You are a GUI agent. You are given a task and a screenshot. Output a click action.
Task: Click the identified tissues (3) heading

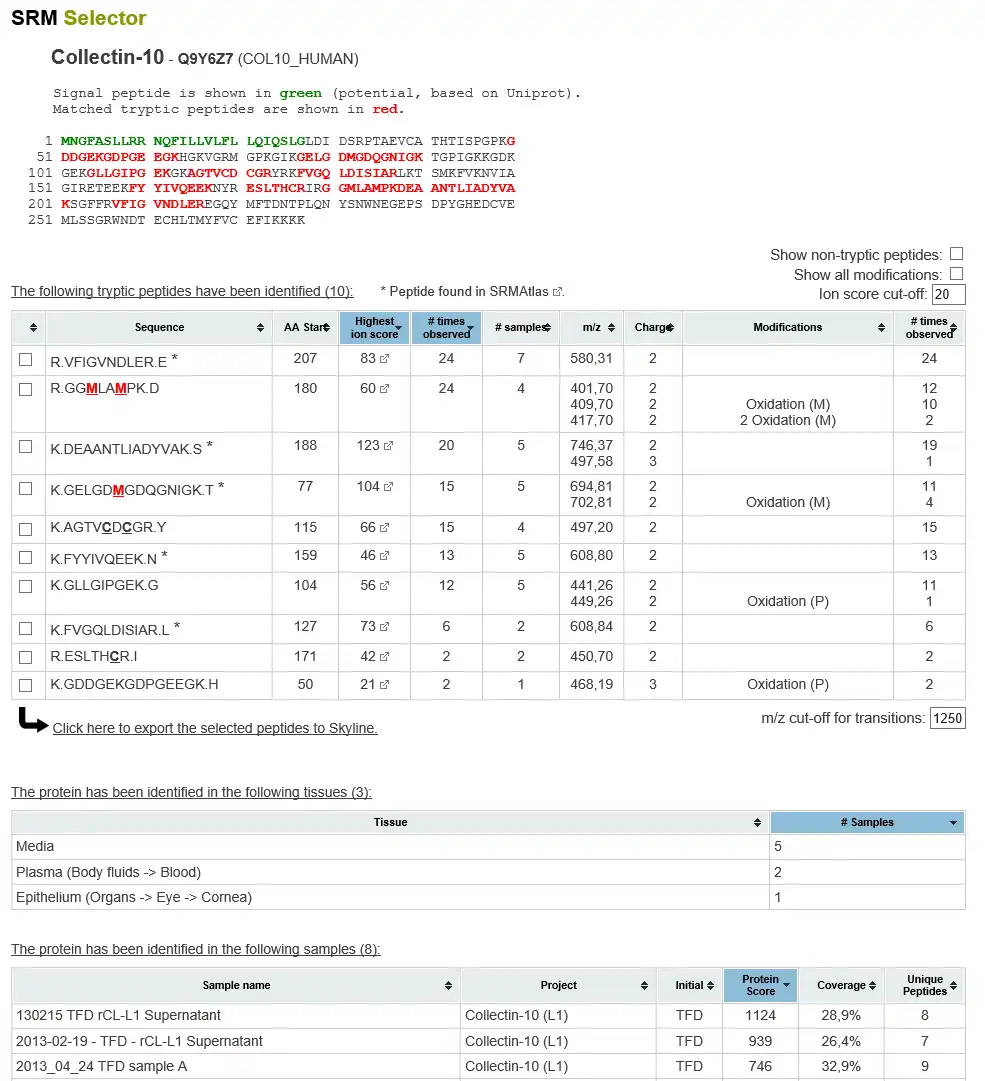[x=191, y=793]
